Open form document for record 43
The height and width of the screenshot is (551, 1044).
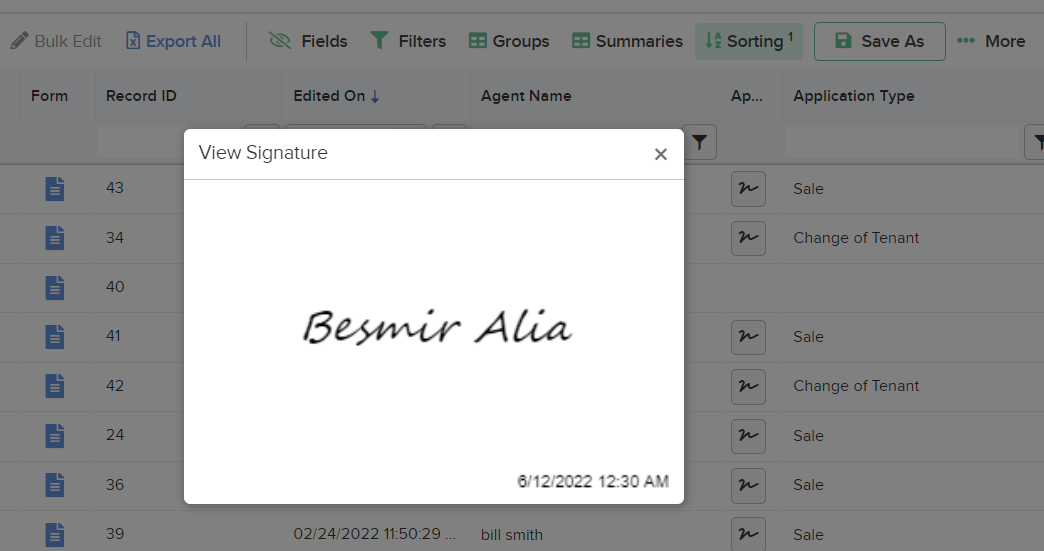55,188
